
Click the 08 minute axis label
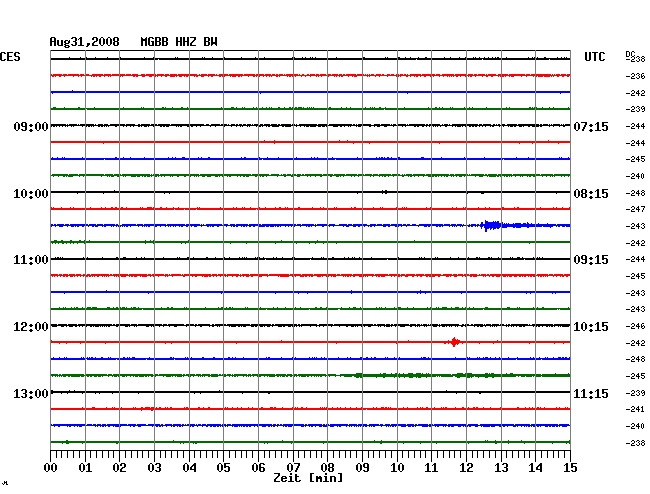click(327, 468)
